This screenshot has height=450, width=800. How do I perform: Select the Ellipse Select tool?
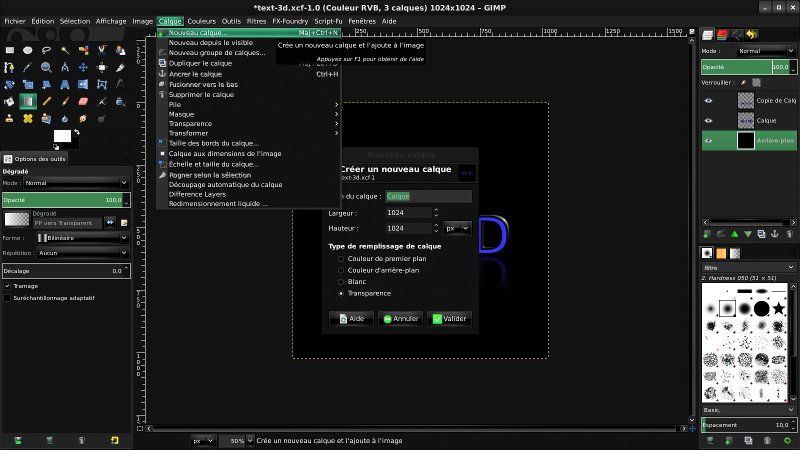pos(28,50)
